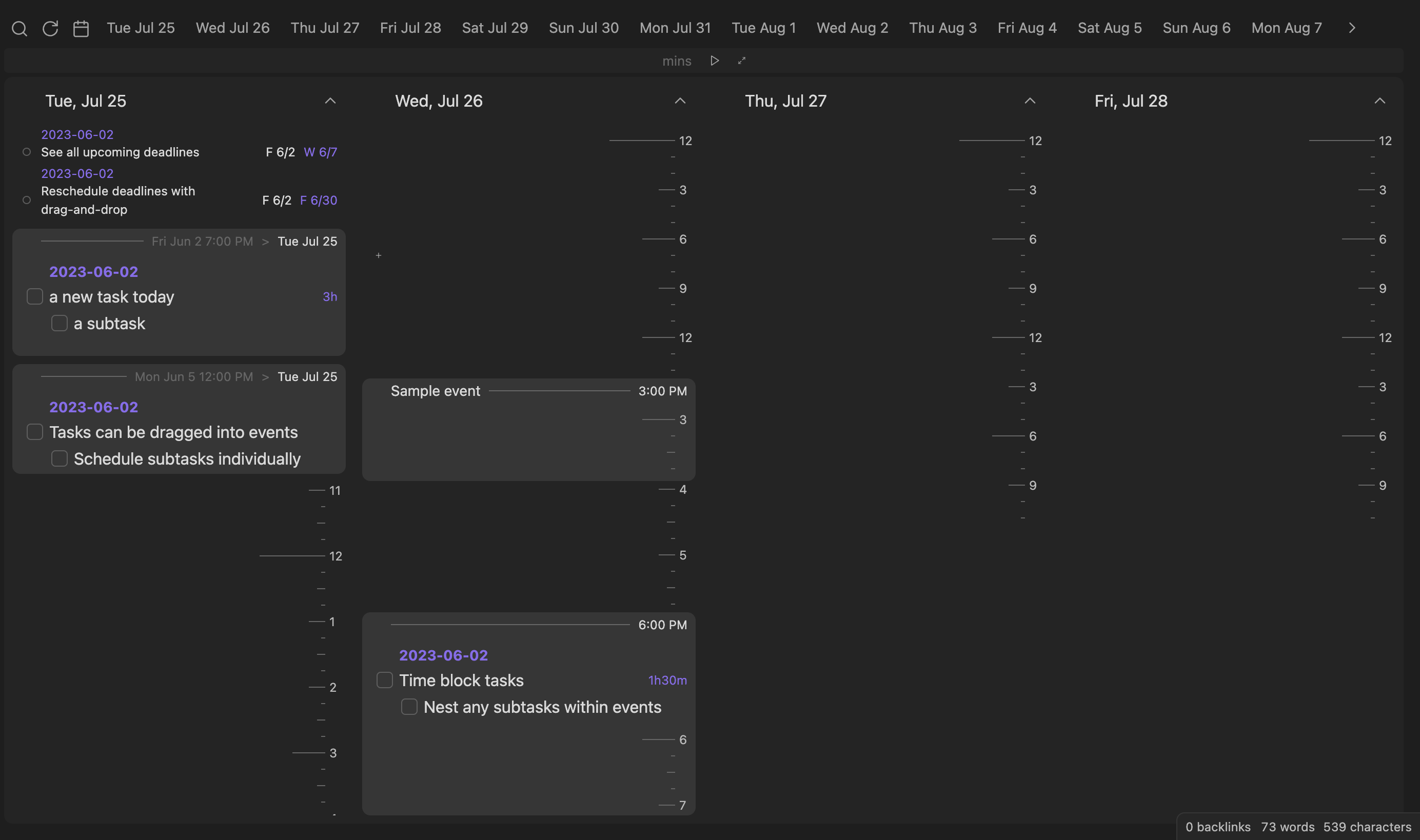This screenshot has width=1420, height=840.
Task: Mark the 'Reschedule deadlines' circle bullet
Action: [27, 201]
